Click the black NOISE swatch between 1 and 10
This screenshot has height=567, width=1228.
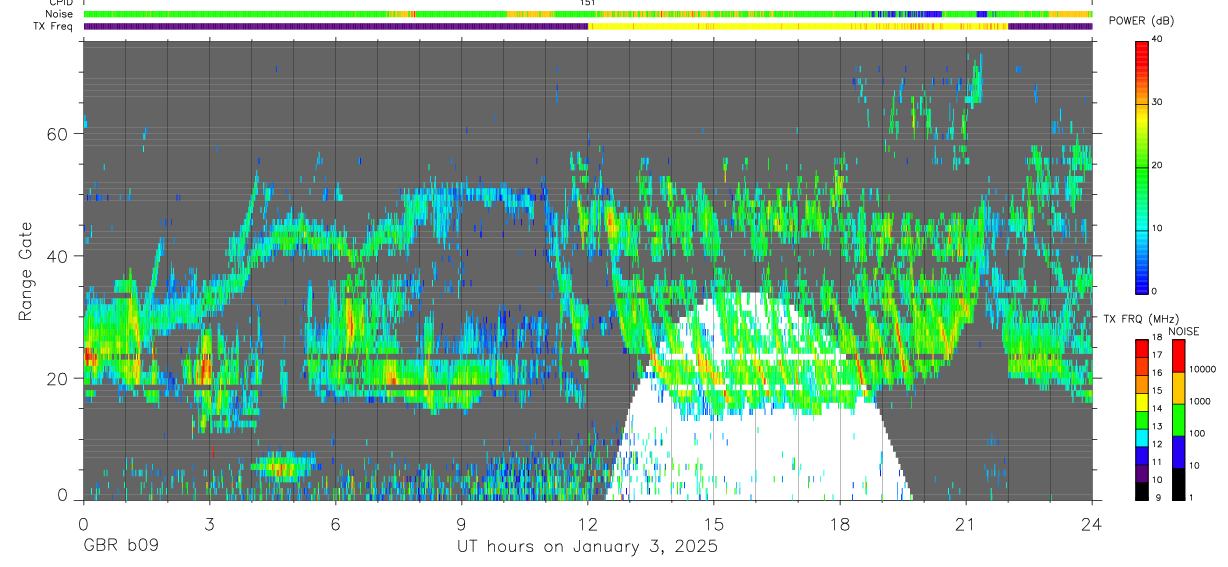pos(1177,483)
